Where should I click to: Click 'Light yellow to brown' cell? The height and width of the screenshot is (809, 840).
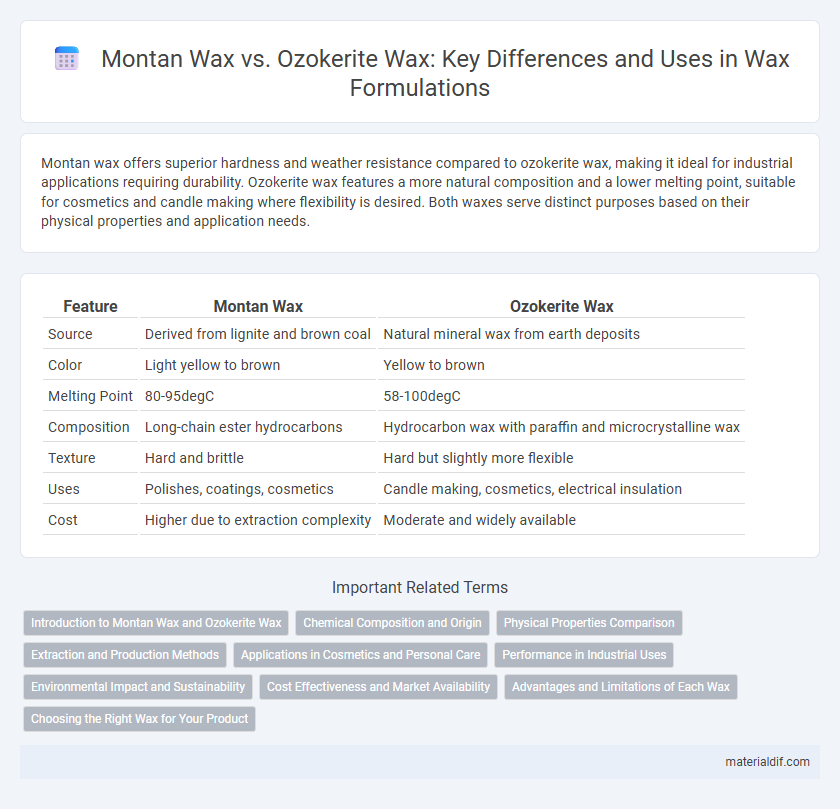point(258,365)
